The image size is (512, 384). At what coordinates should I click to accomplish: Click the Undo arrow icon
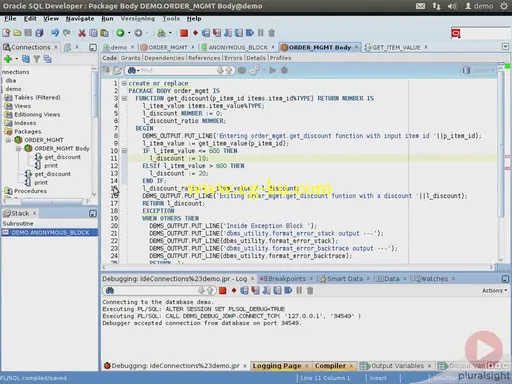[55, 33]
